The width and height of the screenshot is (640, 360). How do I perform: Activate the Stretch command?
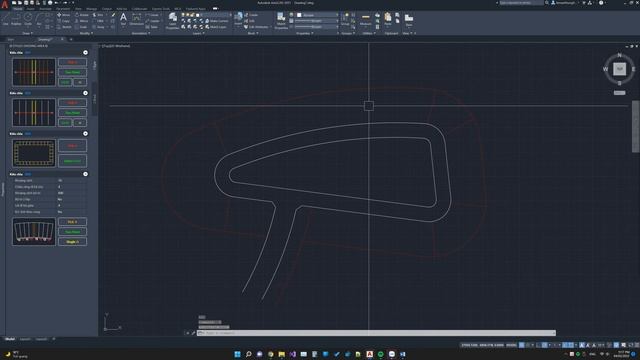click(64, 27)
